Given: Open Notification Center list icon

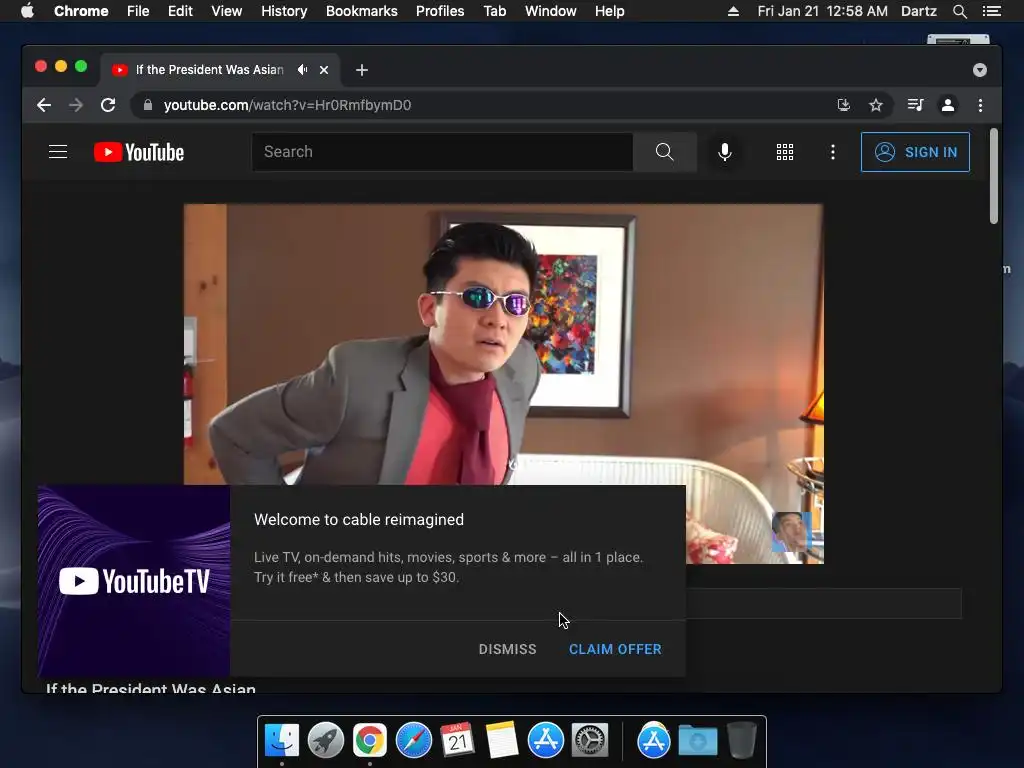Looking at the screenshot, I should (992, 11).
